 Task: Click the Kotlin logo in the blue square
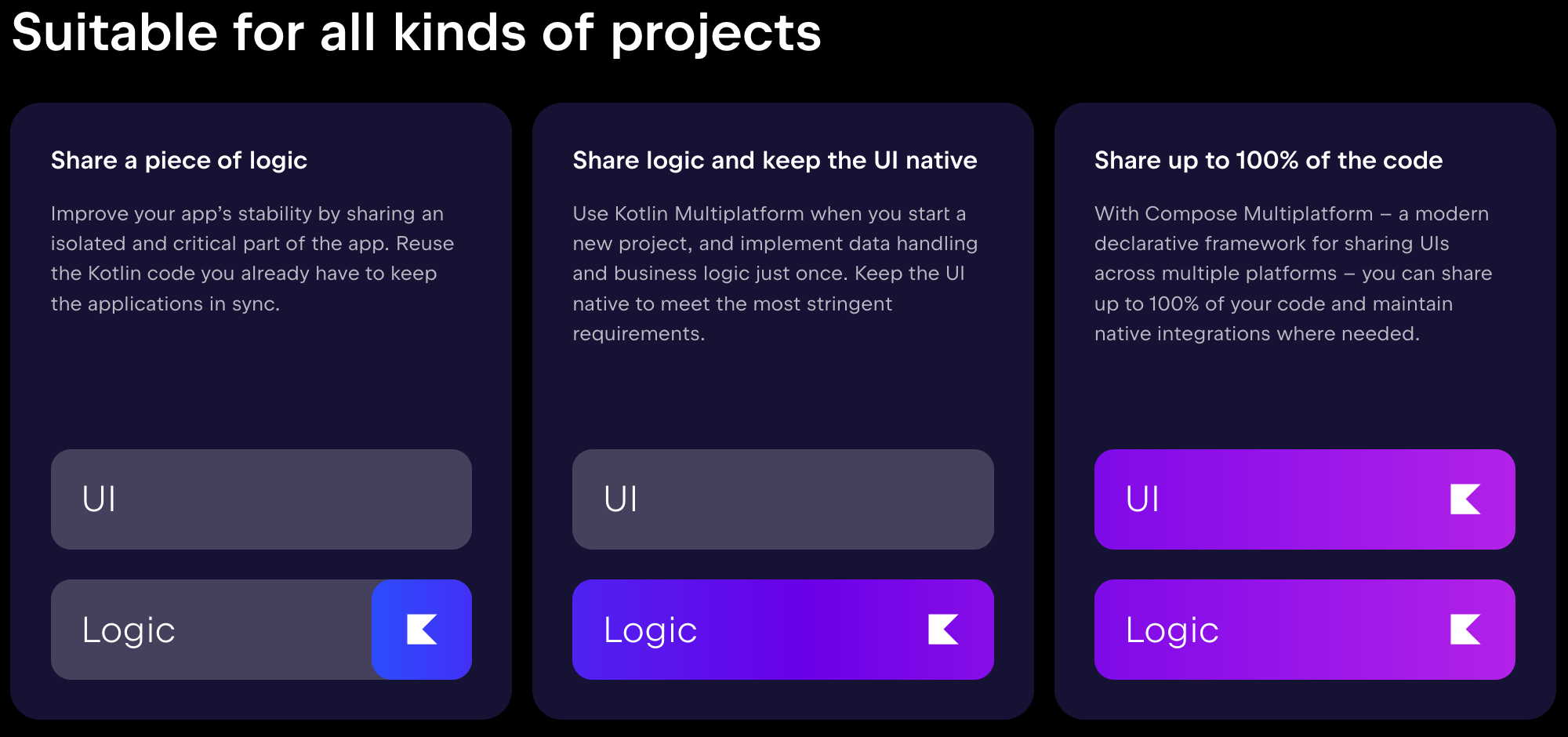[x=422, y=630]
